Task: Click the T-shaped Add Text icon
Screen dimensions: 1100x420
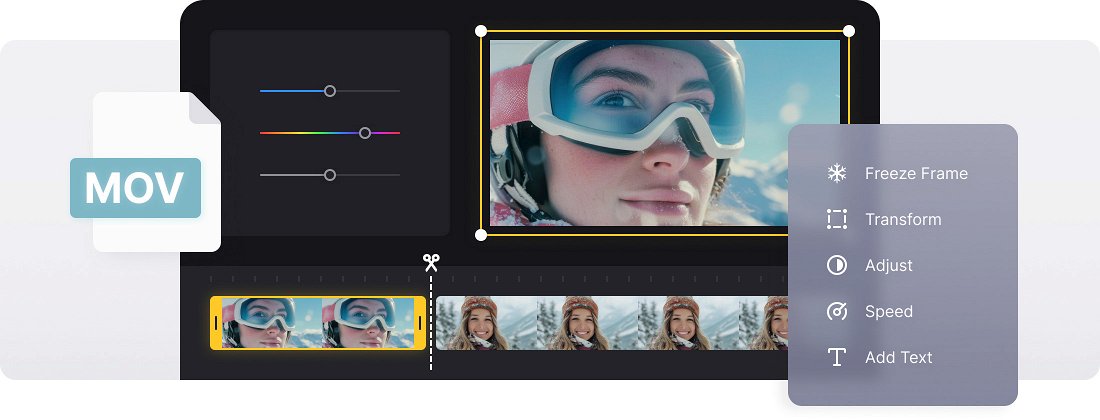Action: click(836, 357)
